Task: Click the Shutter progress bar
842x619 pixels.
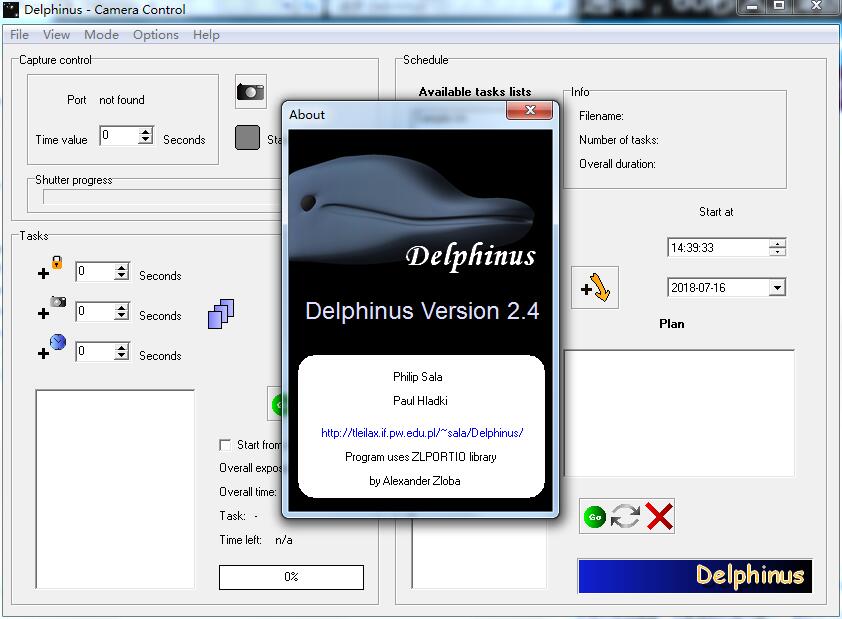Action: (162, 197)
